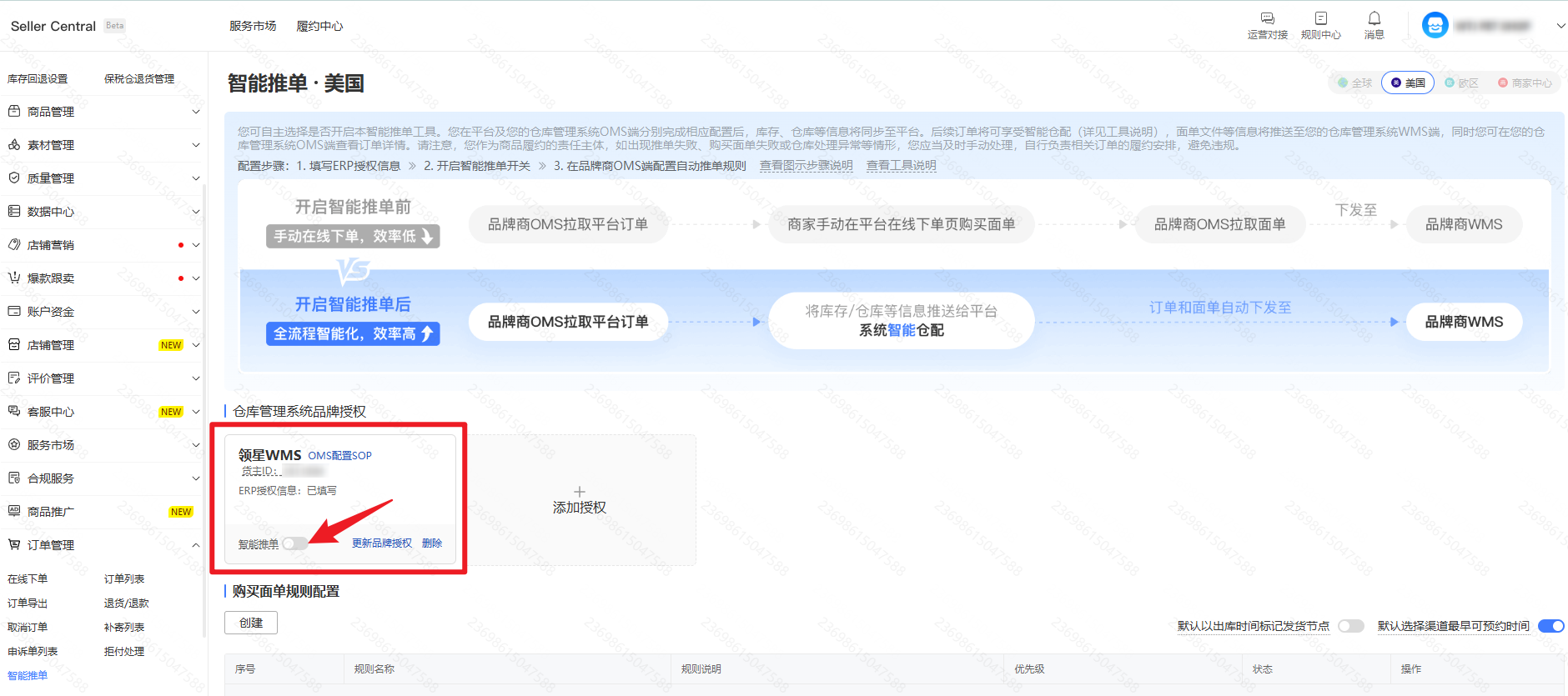
Task: Click the 账户资金 card icon
Action: 14,311
